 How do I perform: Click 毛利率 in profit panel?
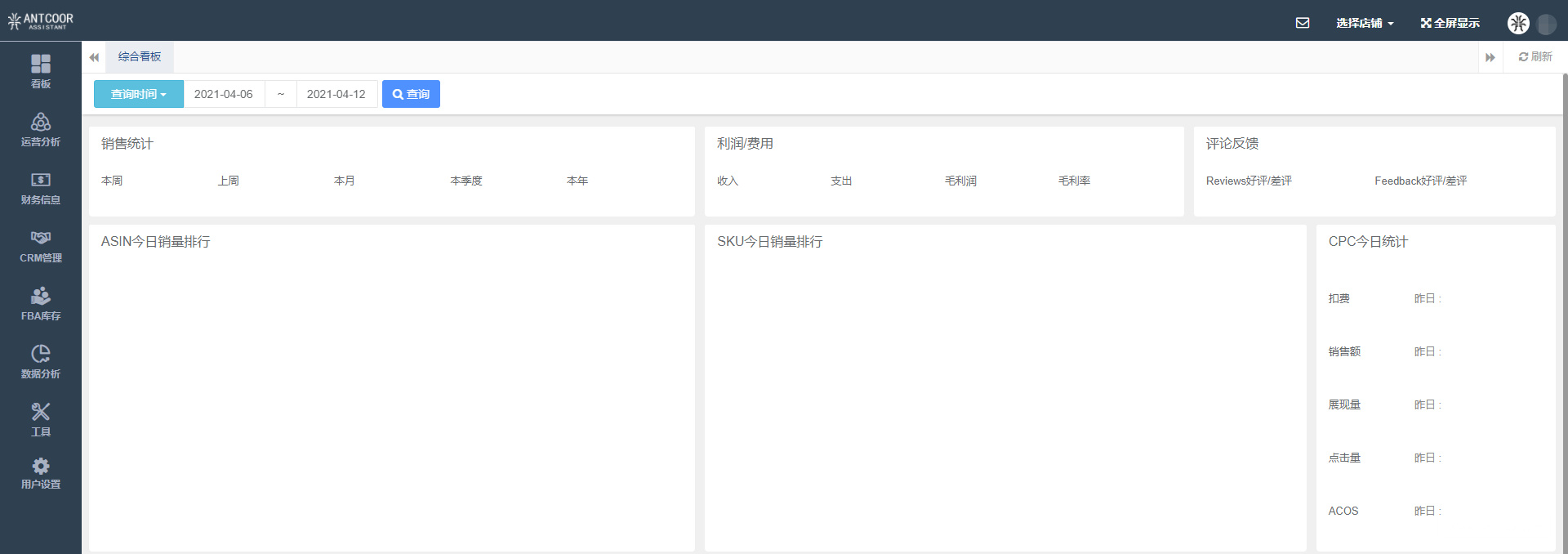coord(1075,181)
